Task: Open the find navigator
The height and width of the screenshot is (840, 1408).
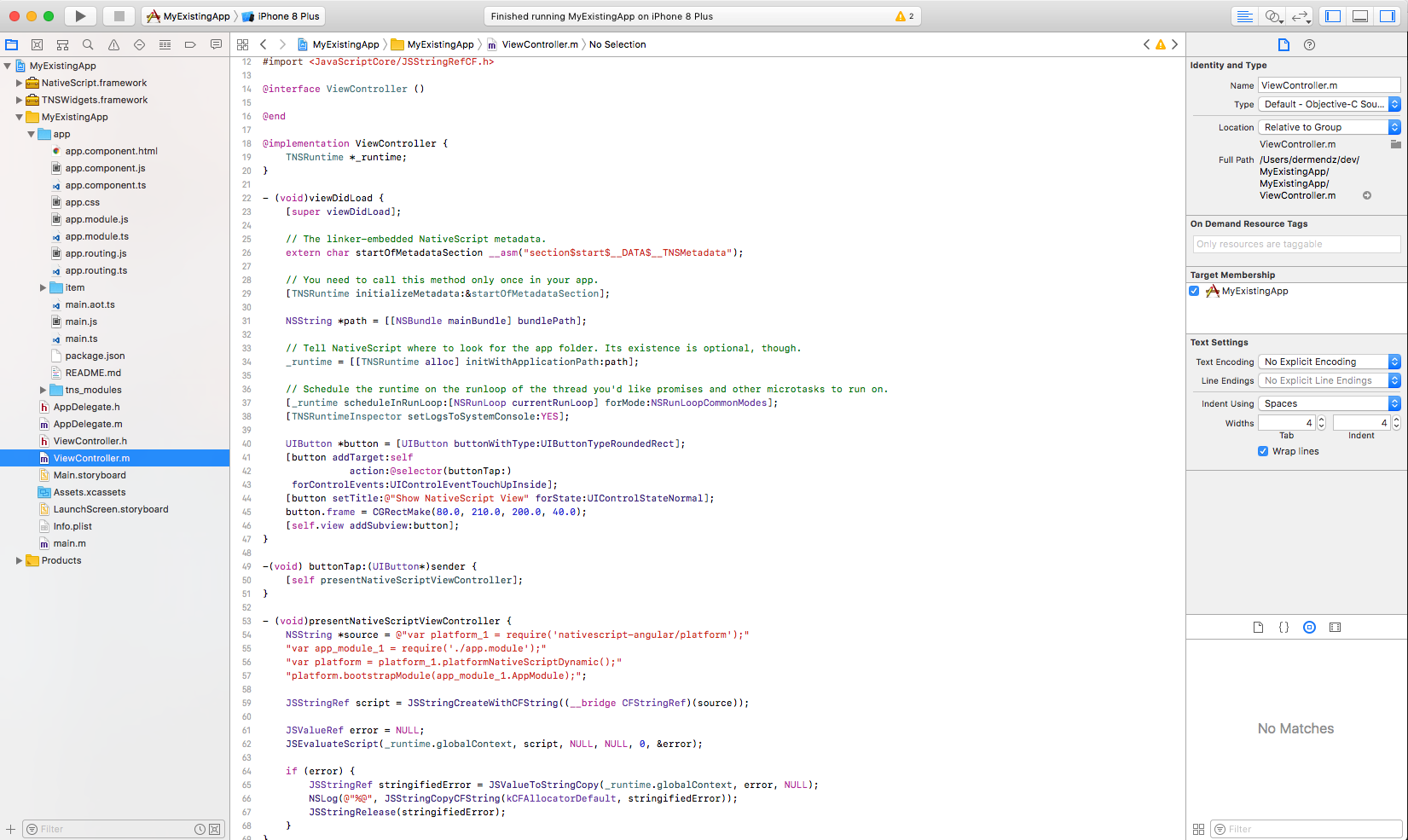Action: click(x=88, y=44)
